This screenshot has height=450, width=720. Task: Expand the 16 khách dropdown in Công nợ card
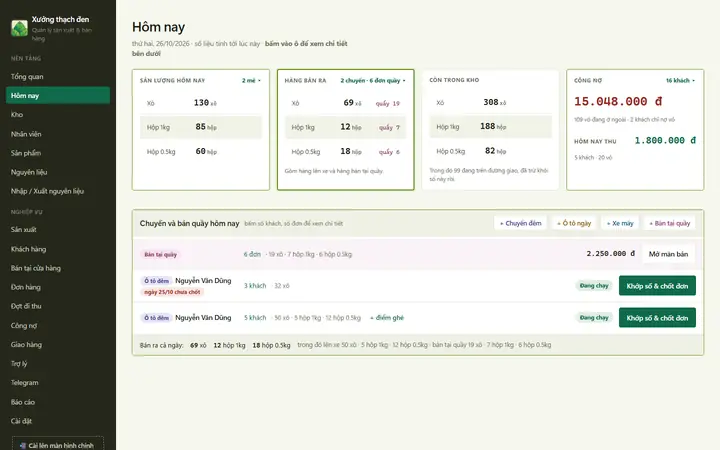pos(681,80)
